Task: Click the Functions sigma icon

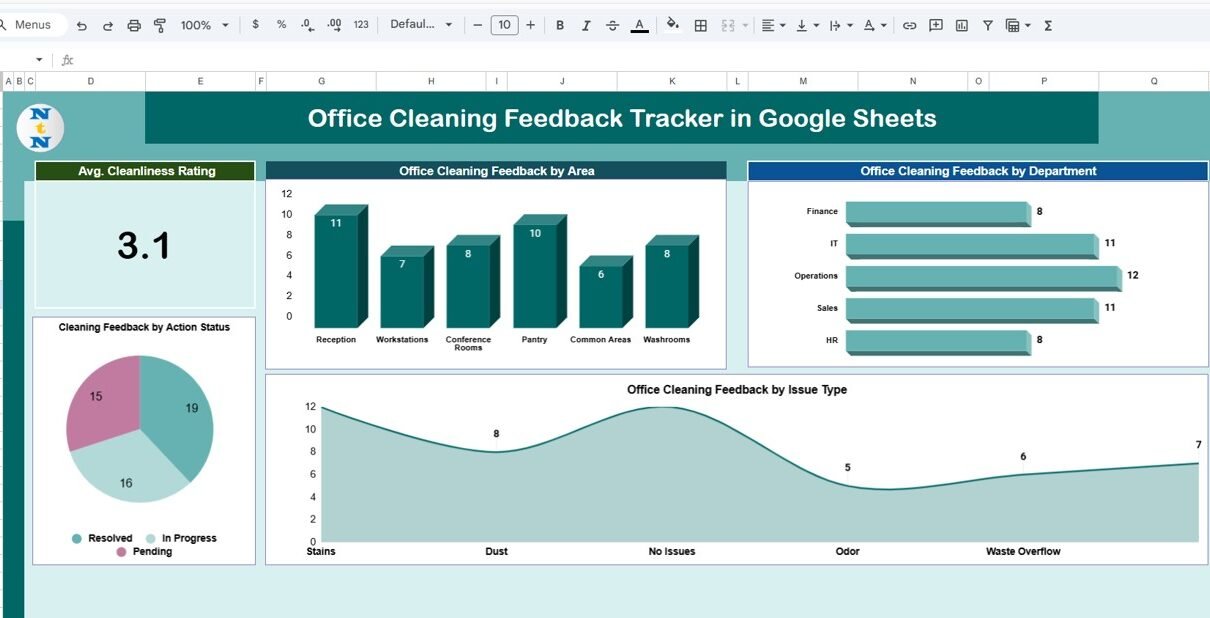Action: click(x=1048, y=25)
